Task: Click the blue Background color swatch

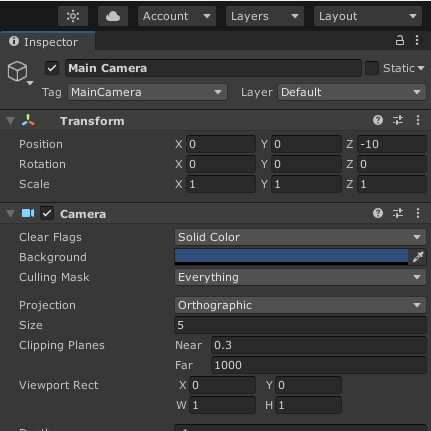Action: [291, 257]
